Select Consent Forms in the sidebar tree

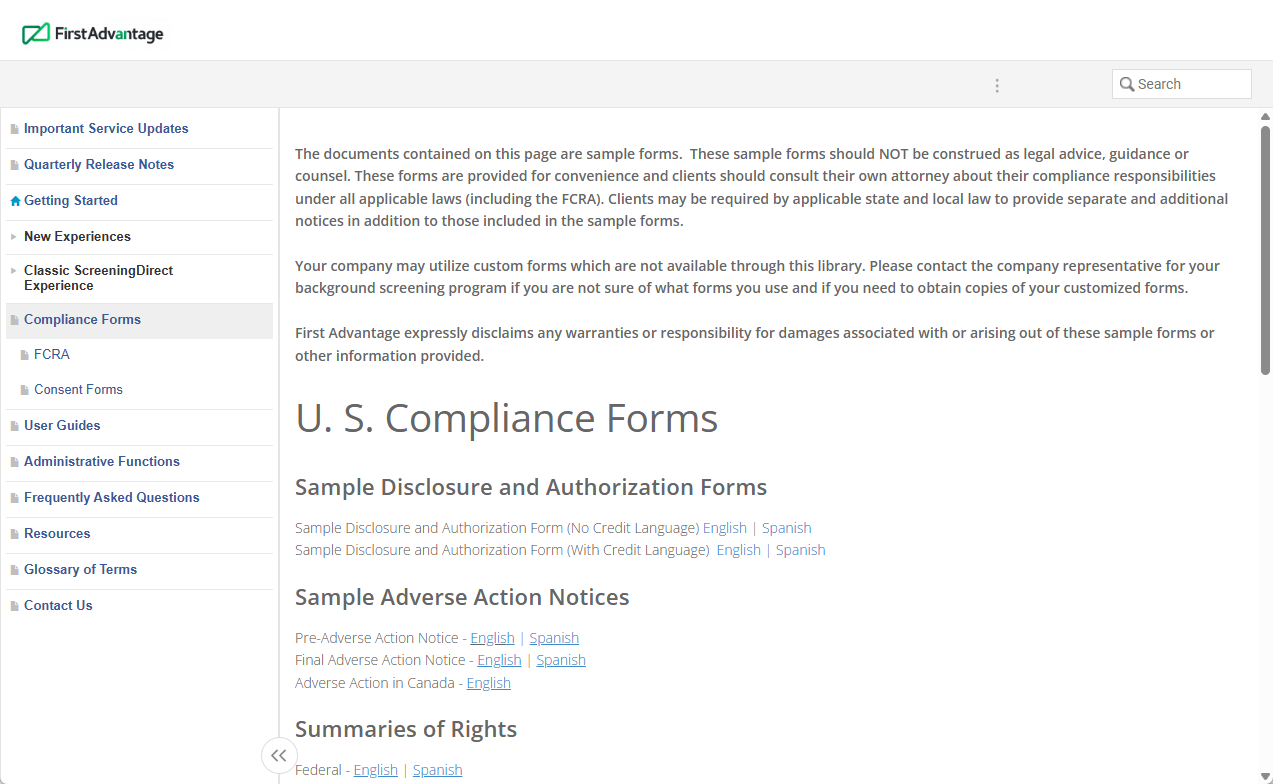point(78,389)
